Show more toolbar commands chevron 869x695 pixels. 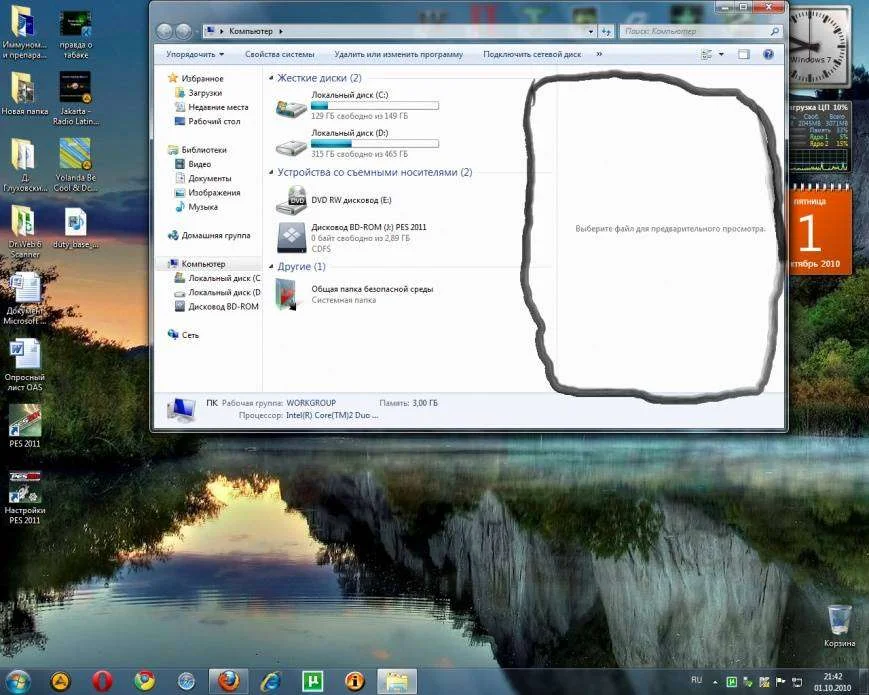(x=599, y=54)
